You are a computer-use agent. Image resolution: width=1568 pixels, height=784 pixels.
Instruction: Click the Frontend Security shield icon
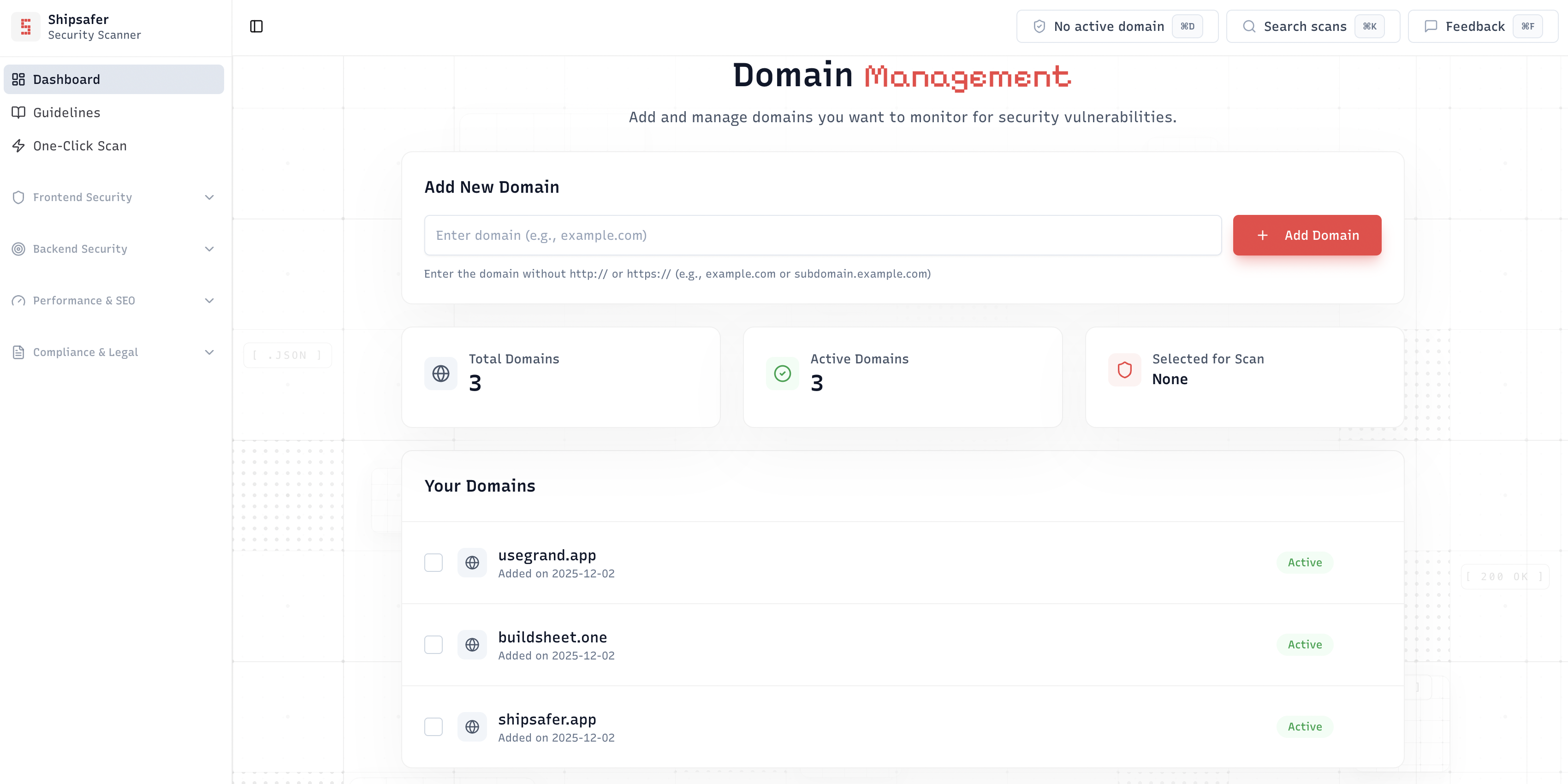coord(18,197)
